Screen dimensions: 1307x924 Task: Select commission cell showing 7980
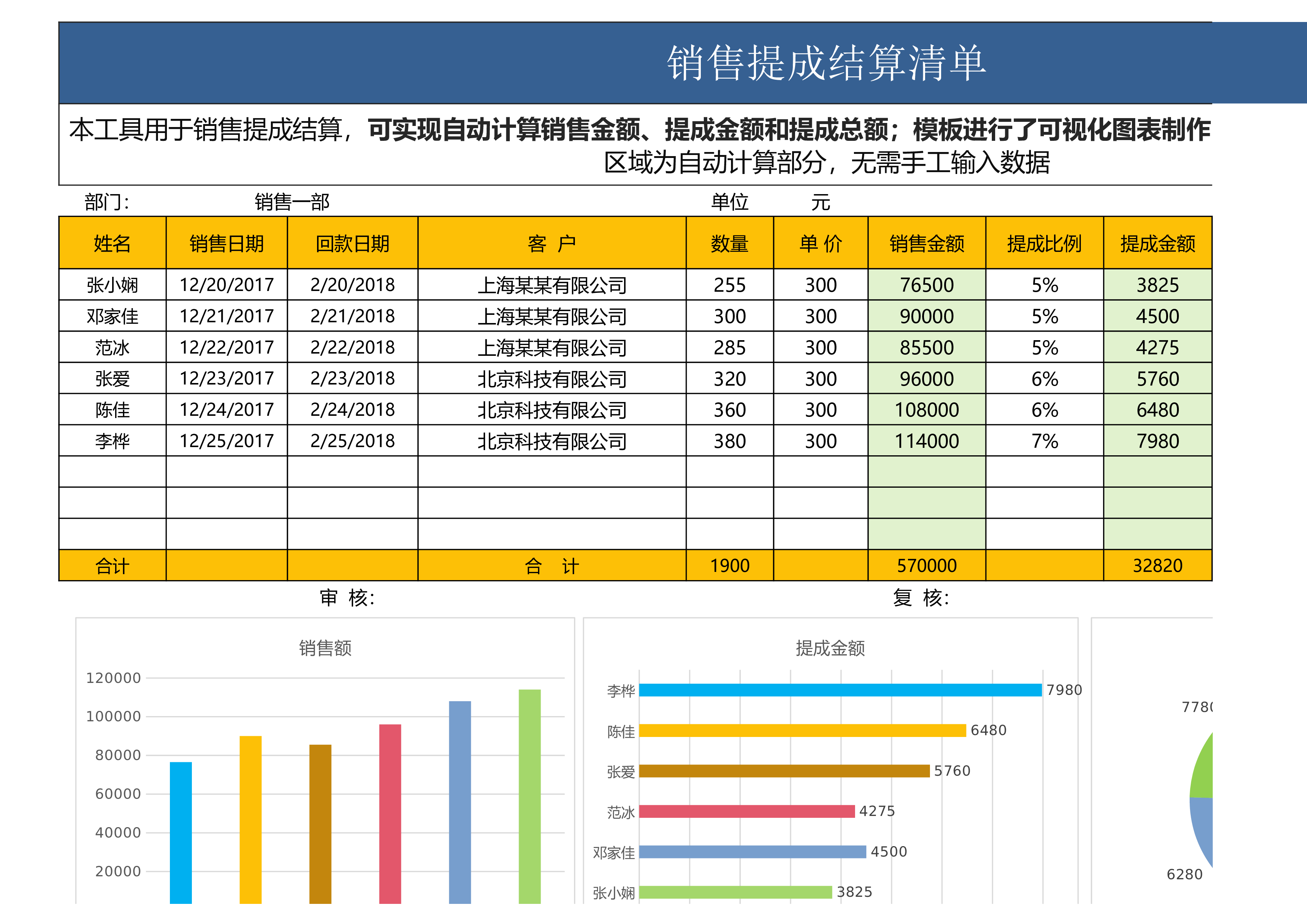1157,441
